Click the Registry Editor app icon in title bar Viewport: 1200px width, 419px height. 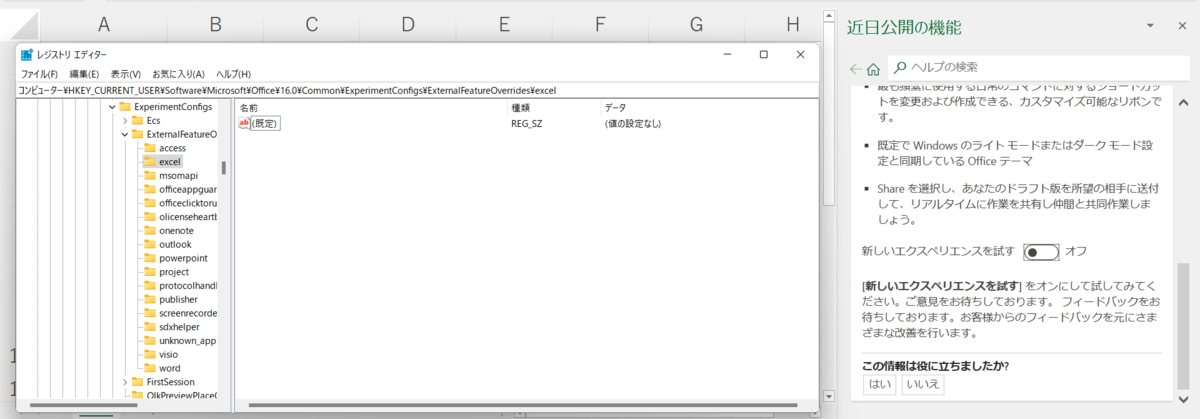point(26,55)
